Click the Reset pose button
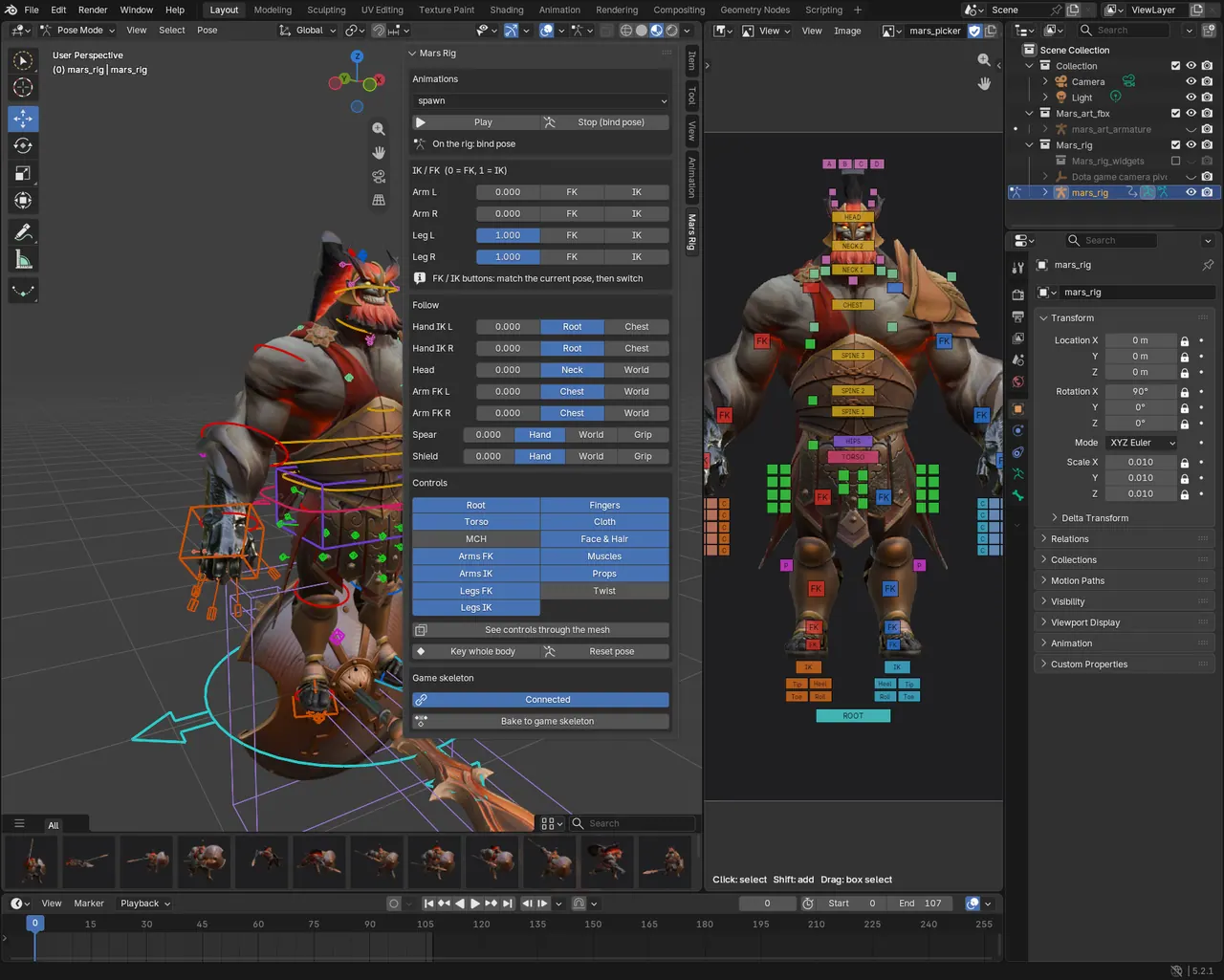Viewport: 1224px width, 980px height. point(605,652)
